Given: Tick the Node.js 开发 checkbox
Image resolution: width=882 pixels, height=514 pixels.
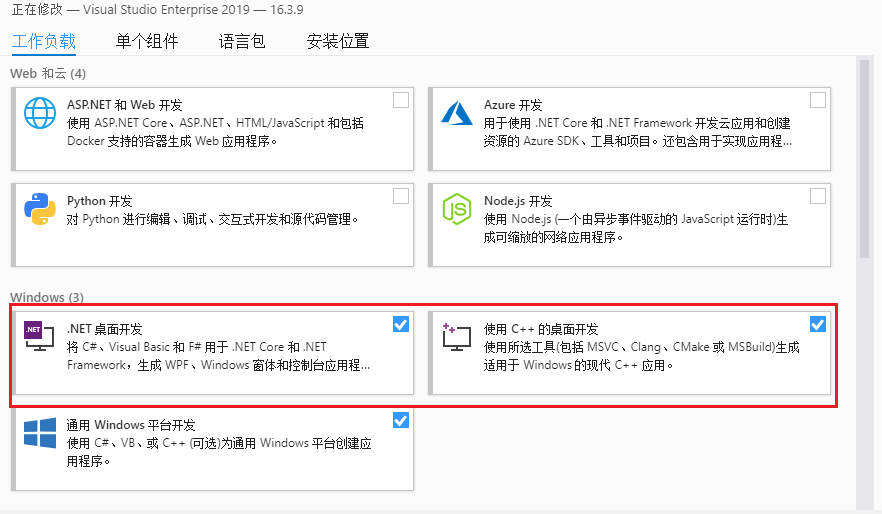Looking at the screenshot, I should point(818,196).
